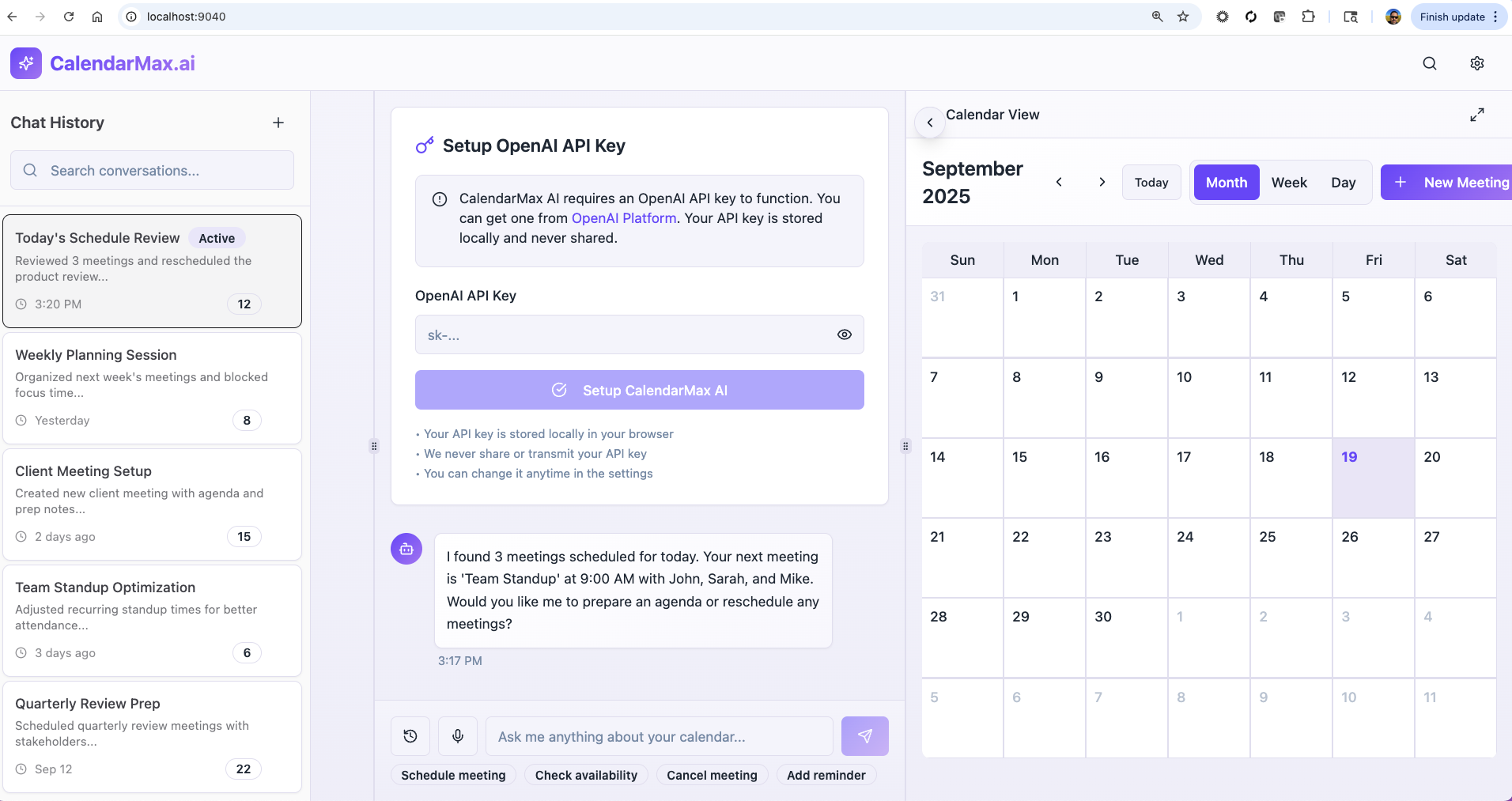This screenshot has height=801, width=1512.
Task: Open Quarterly Review Prep conversation
Action: tap(153, 737)
